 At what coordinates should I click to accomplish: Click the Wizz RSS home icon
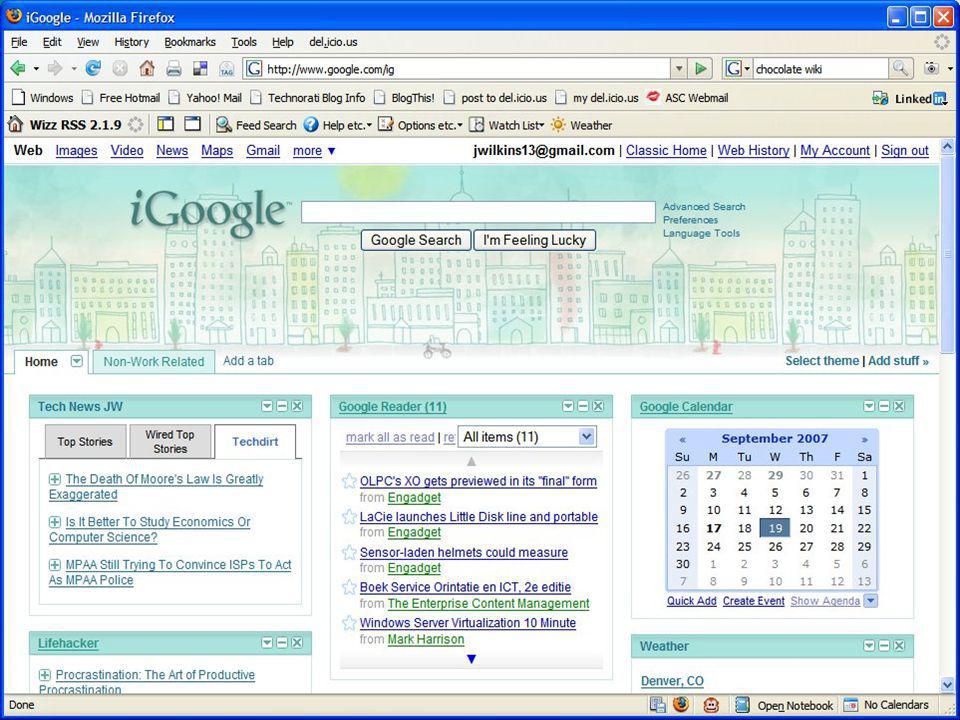pyautogui.click(x=15, y=125)
